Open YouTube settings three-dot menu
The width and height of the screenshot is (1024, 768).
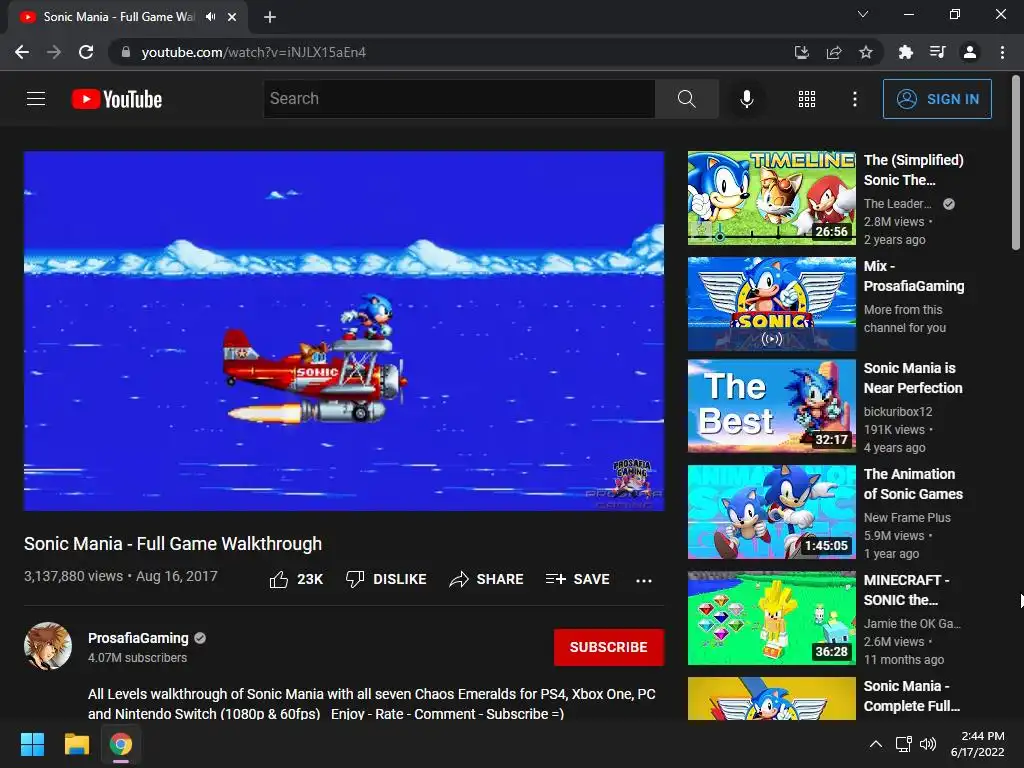[854, 99]
